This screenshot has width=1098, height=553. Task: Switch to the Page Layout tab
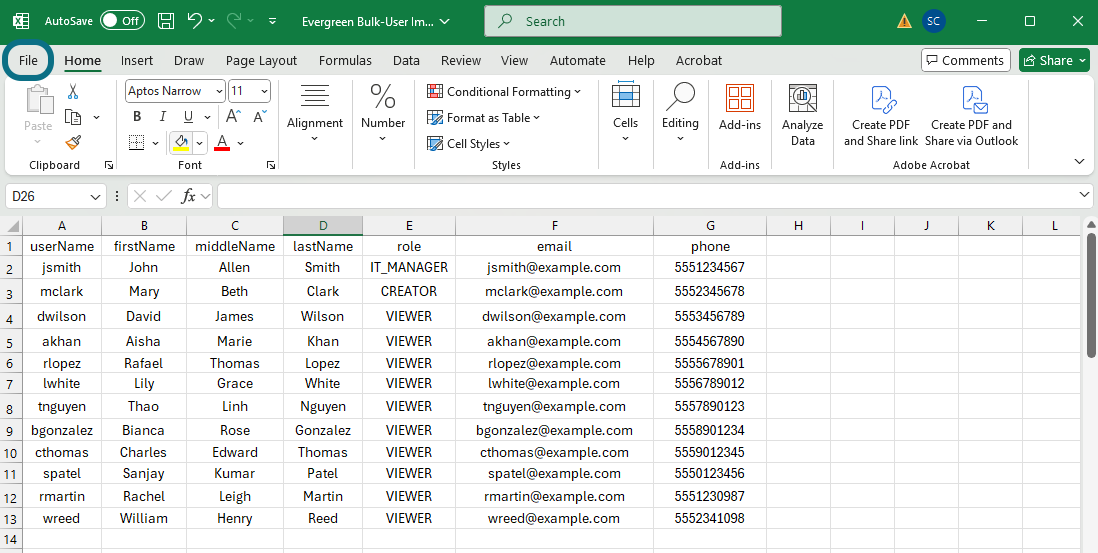pyautogui.click(x=261, y=61)
